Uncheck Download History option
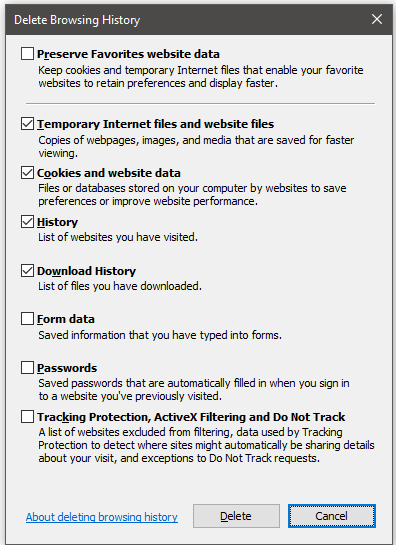Image resolution: width=396 pixels, height=545 pixels. tap(27, 271)
